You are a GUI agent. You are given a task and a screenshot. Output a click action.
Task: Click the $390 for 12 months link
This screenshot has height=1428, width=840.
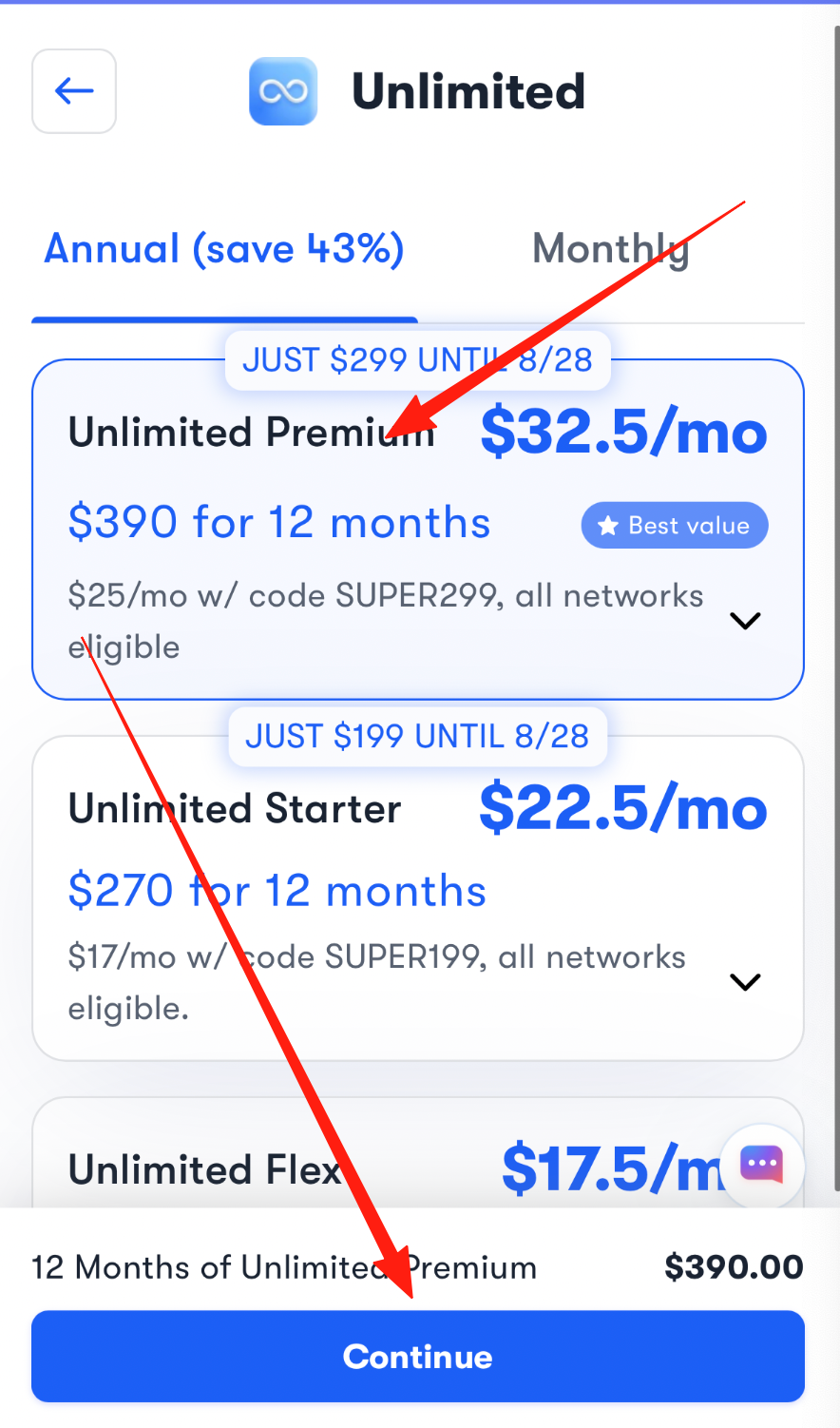tap(279, 523)
